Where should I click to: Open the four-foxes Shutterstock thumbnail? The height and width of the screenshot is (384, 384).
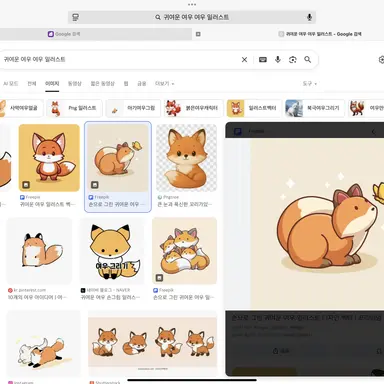click(152, 343)
